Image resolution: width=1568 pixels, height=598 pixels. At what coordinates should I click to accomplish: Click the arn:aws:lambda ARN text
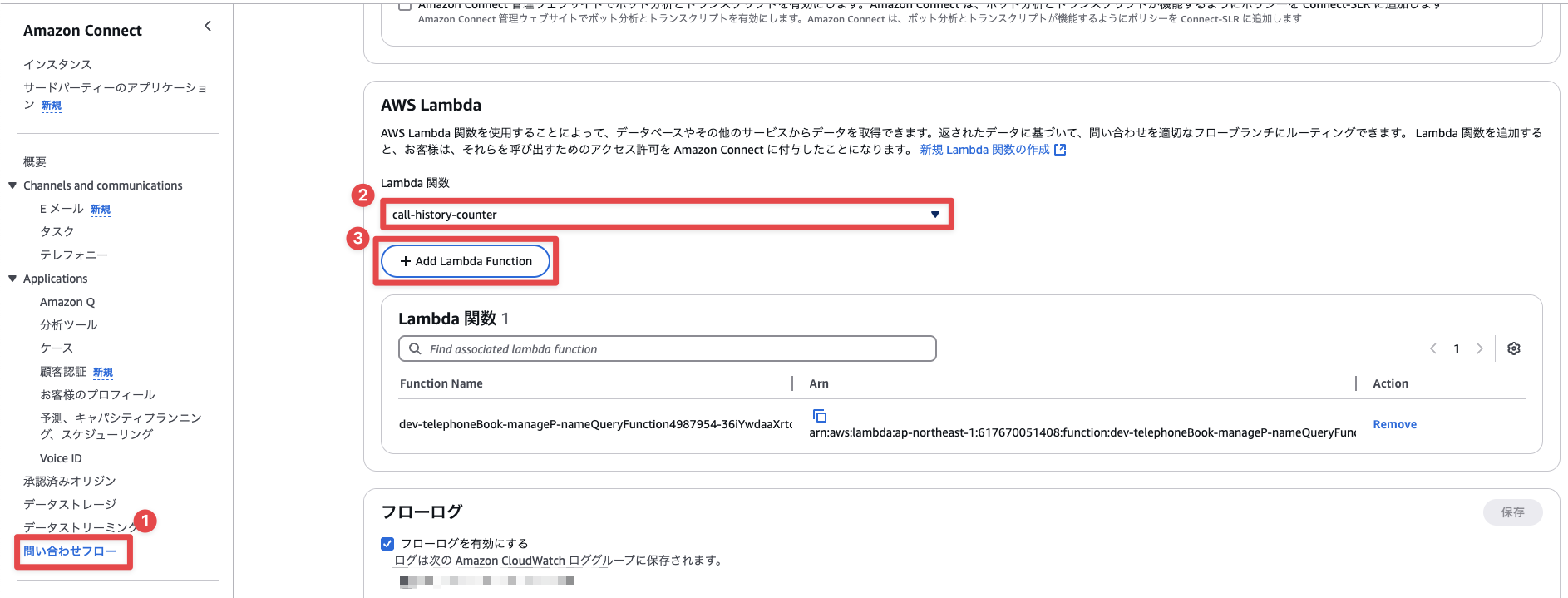pos(1082,432)
